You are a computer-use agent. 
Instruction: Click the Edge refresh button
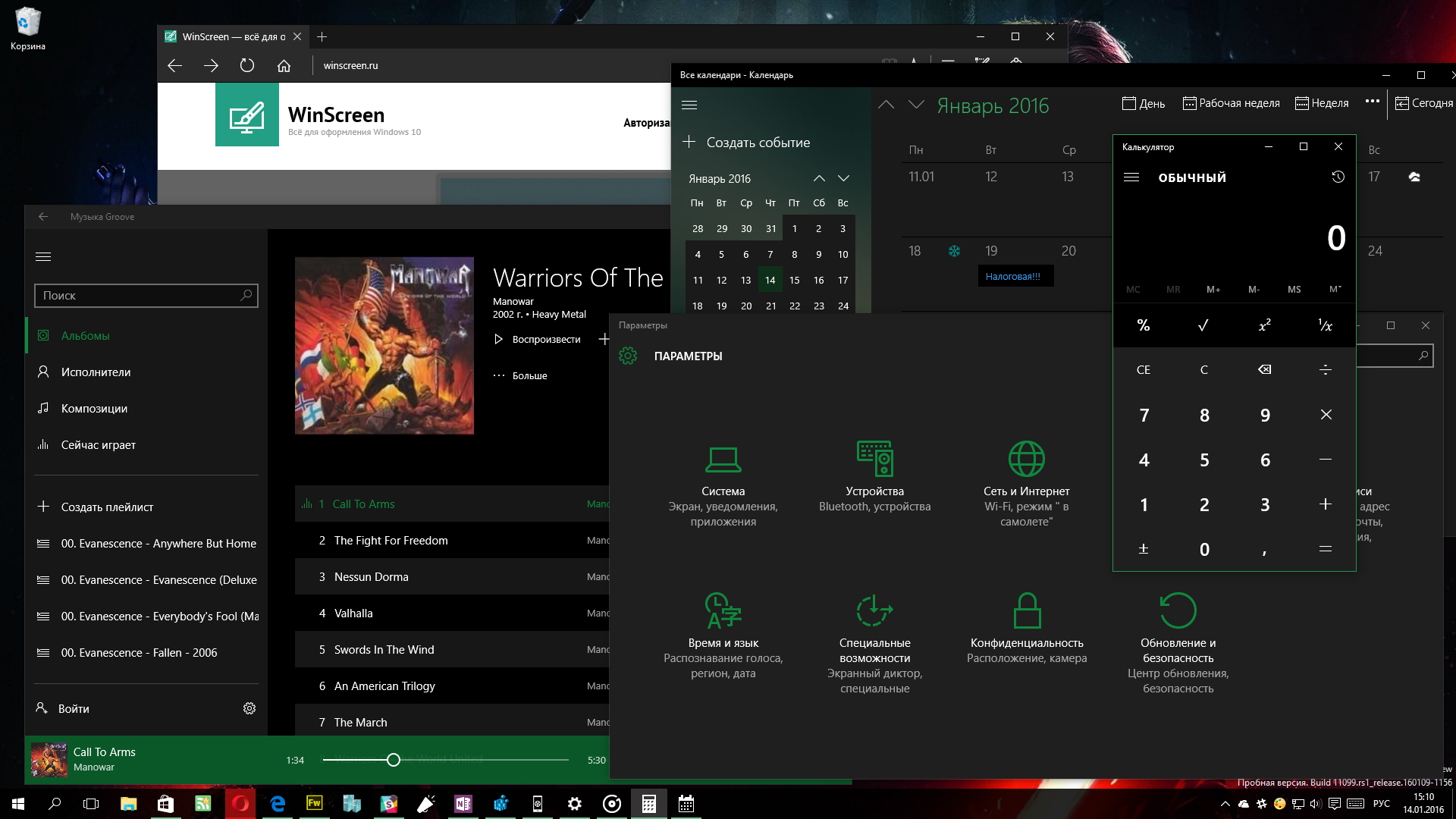[247, 65]
